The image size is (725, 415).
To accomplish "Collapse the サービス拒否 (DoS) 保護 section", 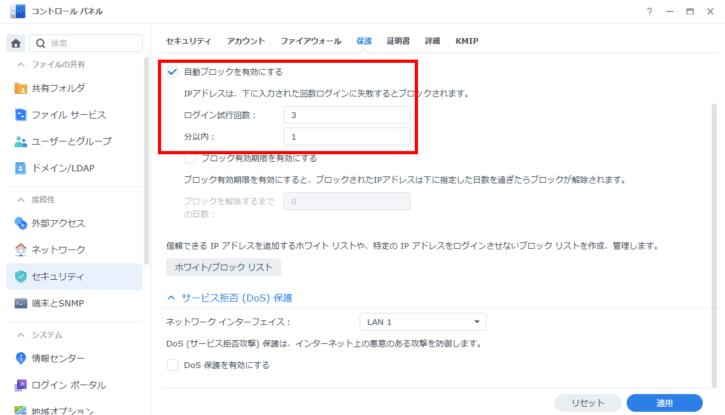I will tap(172, 298).
